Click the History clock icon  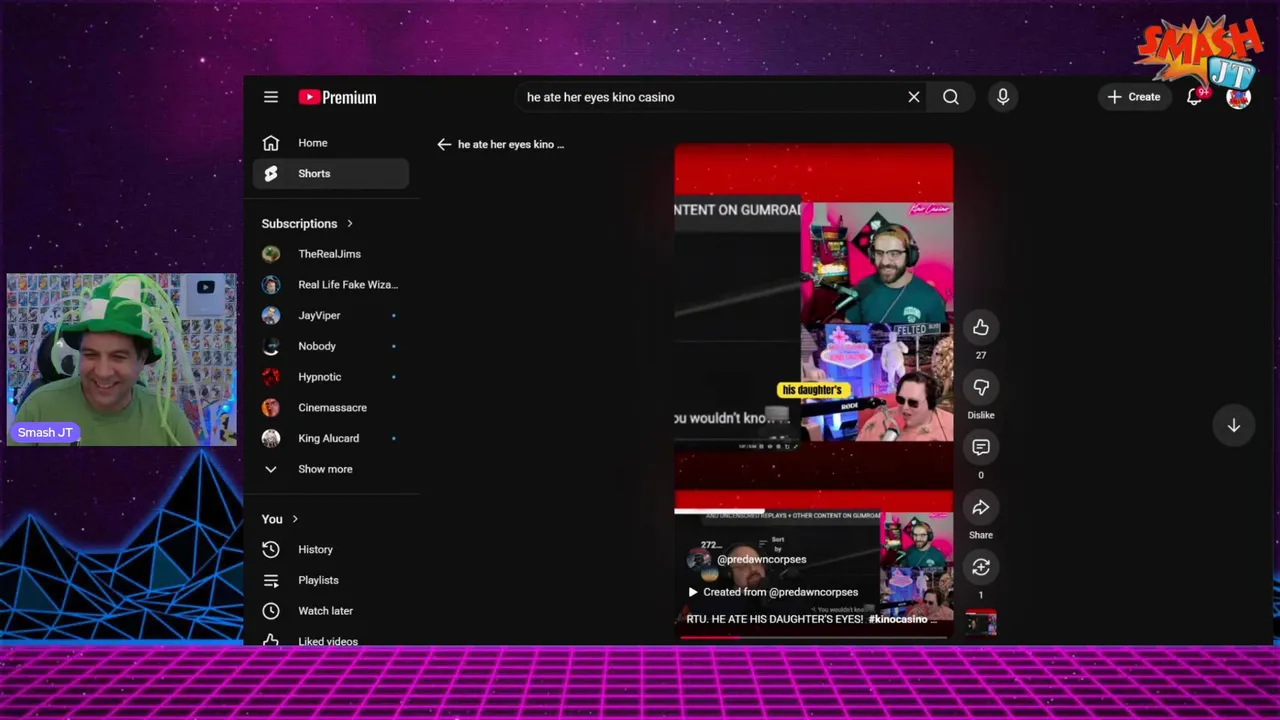(271, 549)
